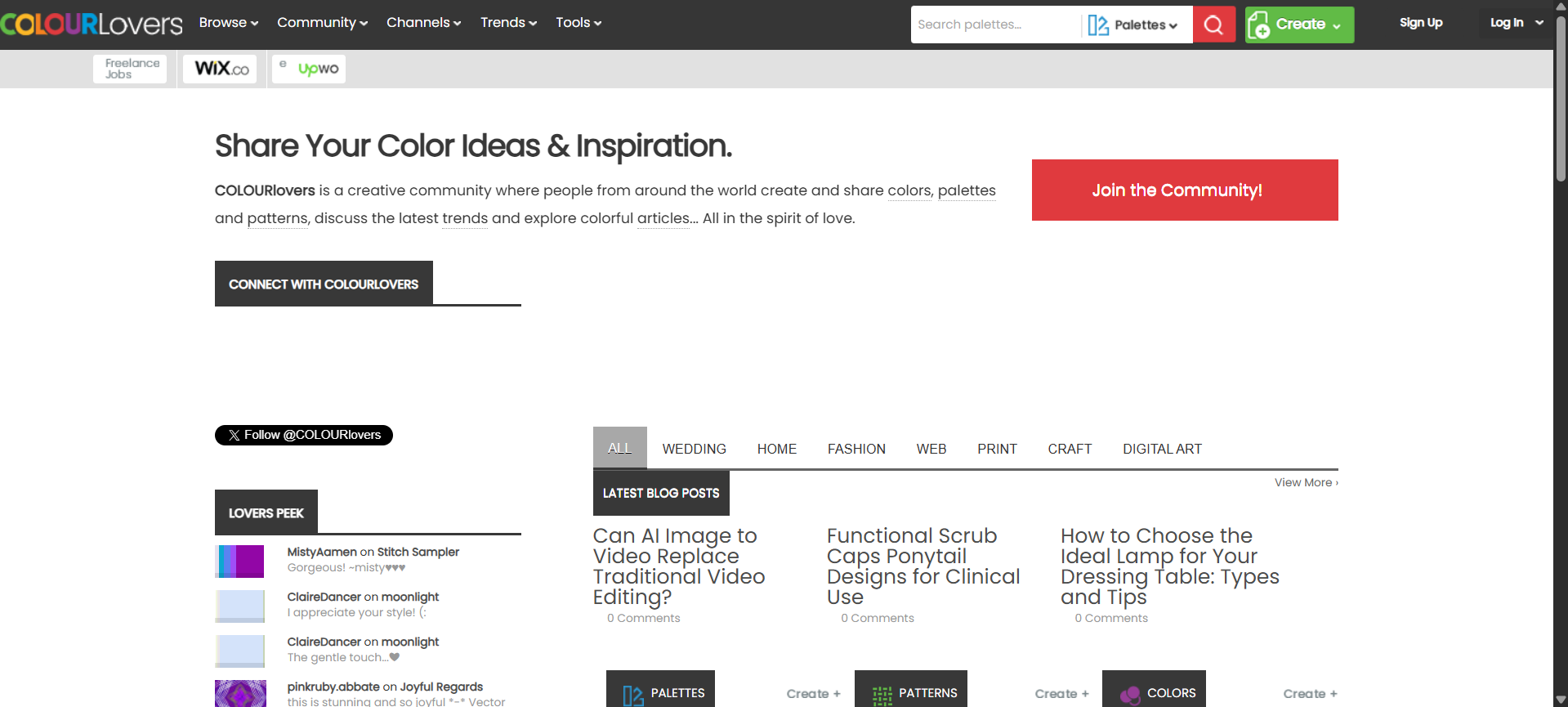
Task: Open the Browse menu
Action: click(229, 23)
